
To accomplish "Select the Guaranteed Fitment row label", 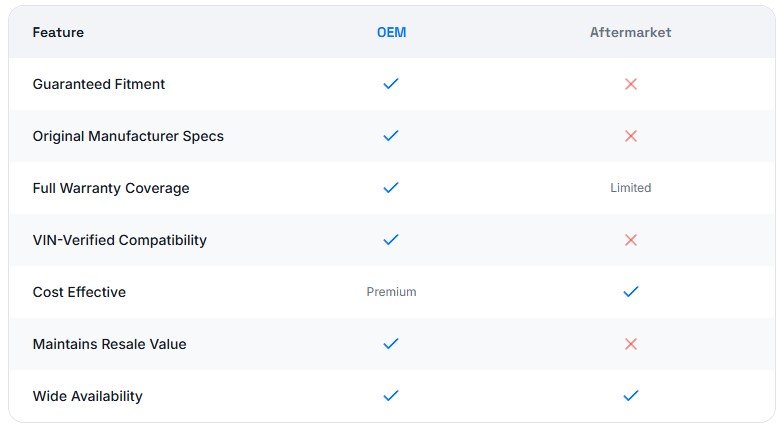I will pyautogui.click(x=99, y=84).
